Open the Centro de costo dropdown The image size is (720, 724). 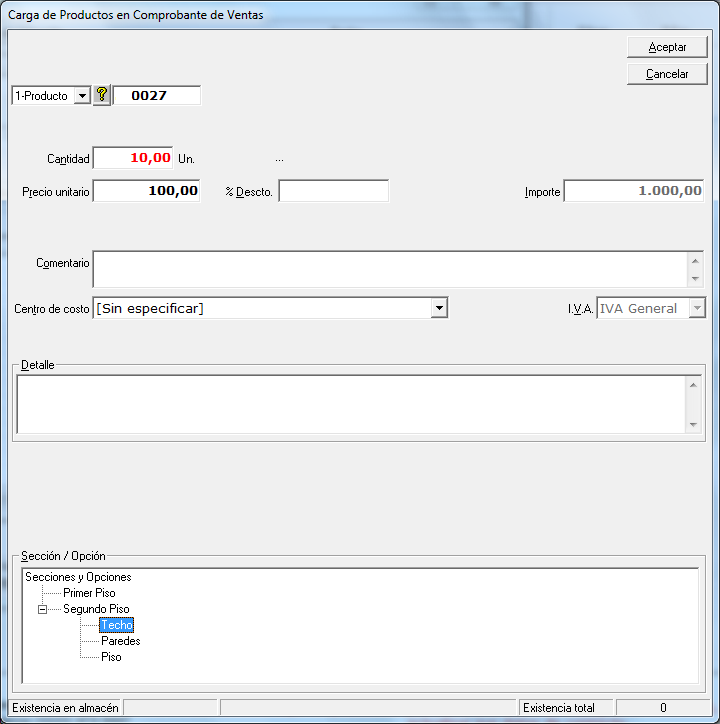[x=438, y=309]
